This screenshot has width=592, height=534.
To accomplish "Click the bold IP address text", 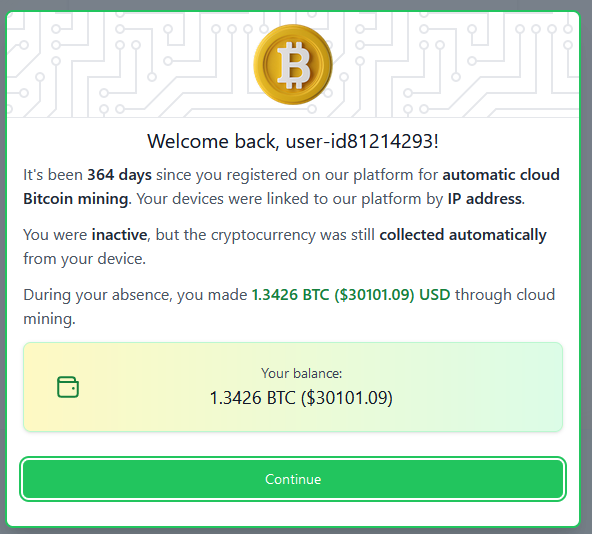I will (485, 199).
